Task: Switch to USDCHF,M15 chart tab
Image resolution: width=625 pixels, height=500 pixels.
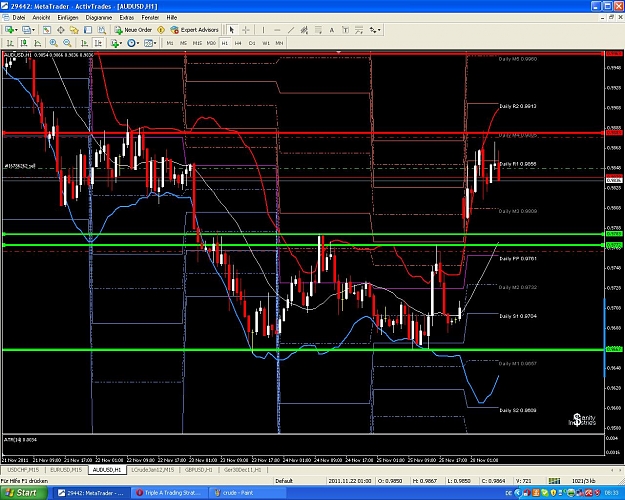Action: pos(23,470)
